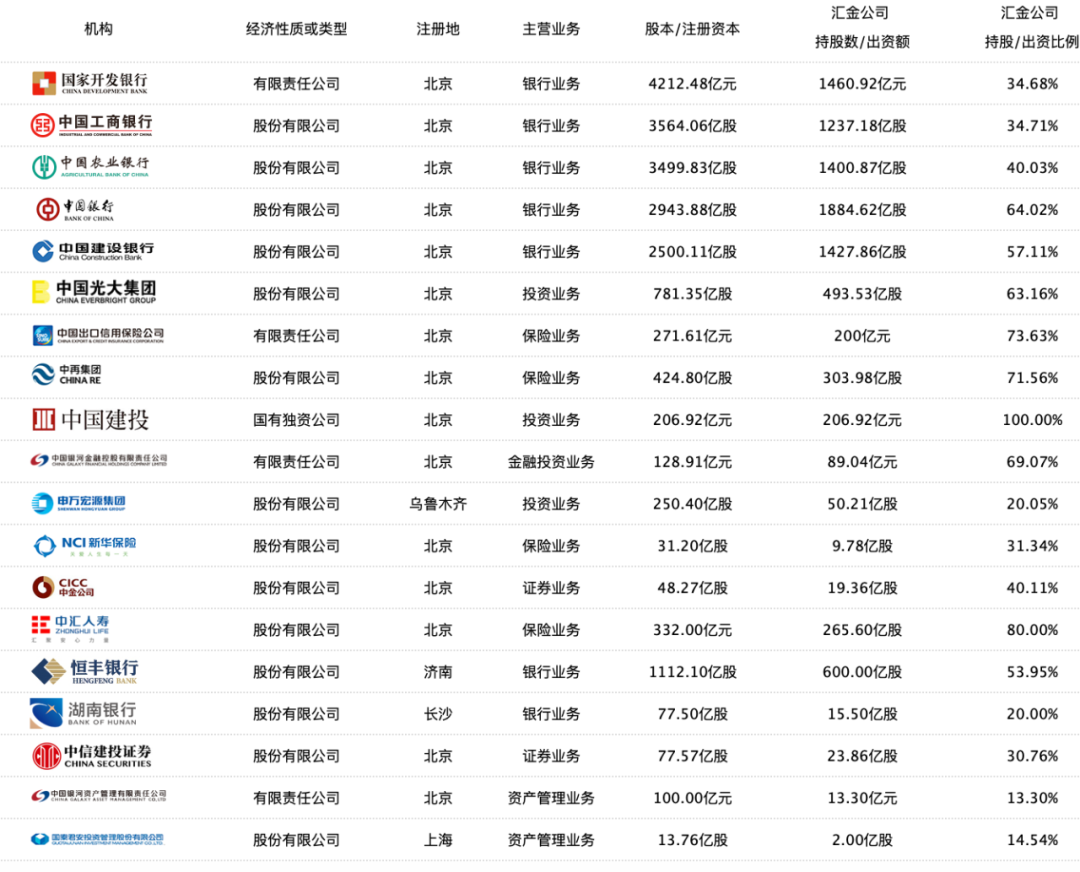This screenshot has height=872, width=1080.
Task: Click the 中汇人寿 Zhonghui Life logo
Action: coord(70,630)
